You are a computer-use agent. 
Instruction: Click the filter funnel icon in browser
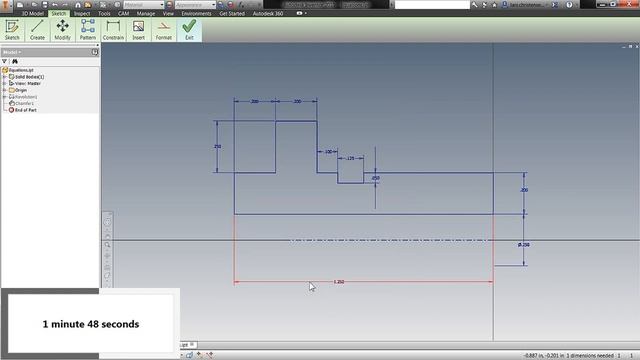4,61
